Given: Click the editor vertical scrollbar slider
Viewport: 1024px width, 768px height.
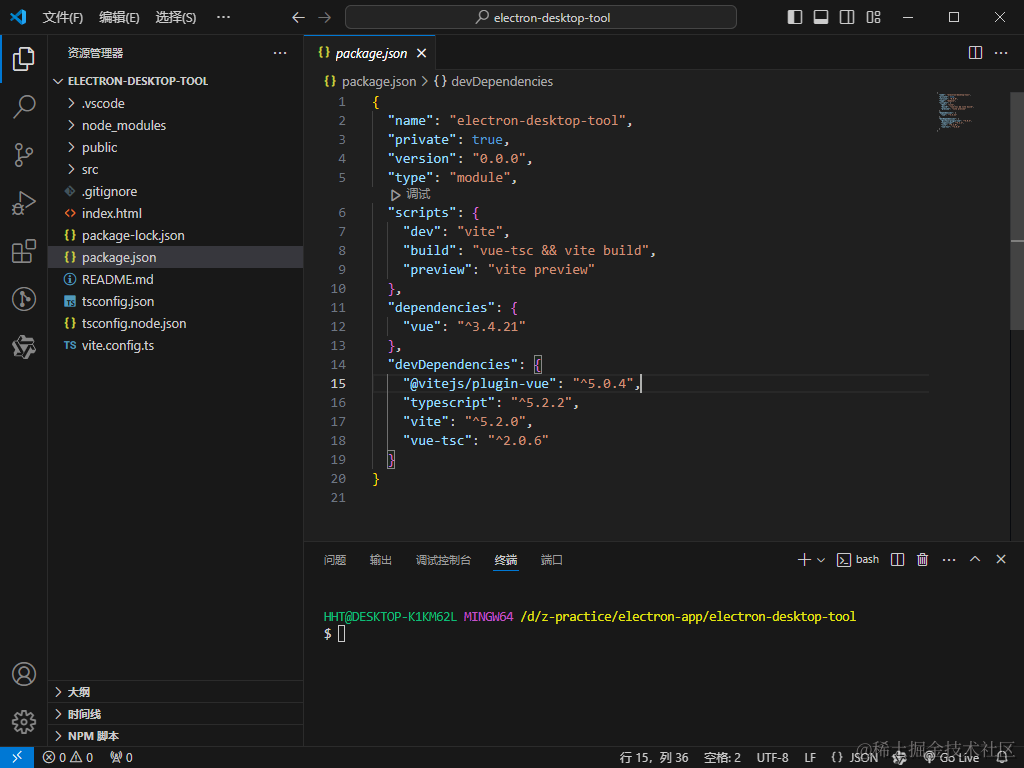Looking at the screenshot, I should click(x=1017, y=285).
